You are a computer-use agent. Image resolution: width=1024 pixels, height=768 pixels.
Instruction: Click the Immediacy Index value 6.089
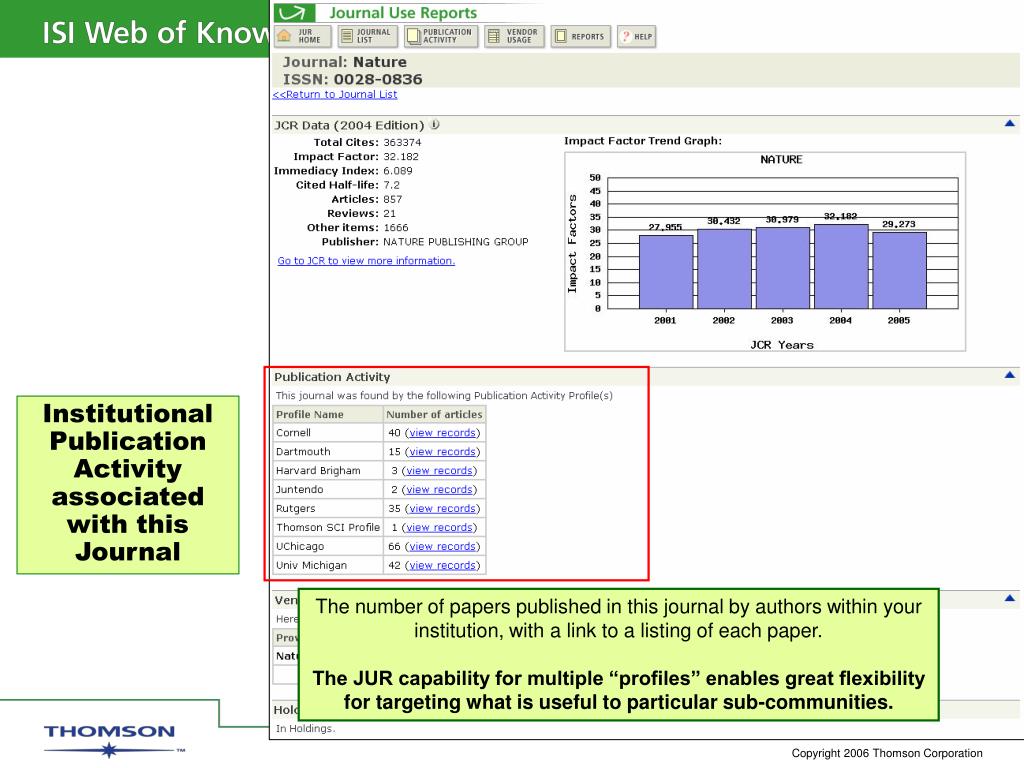(x=398, y=170)
